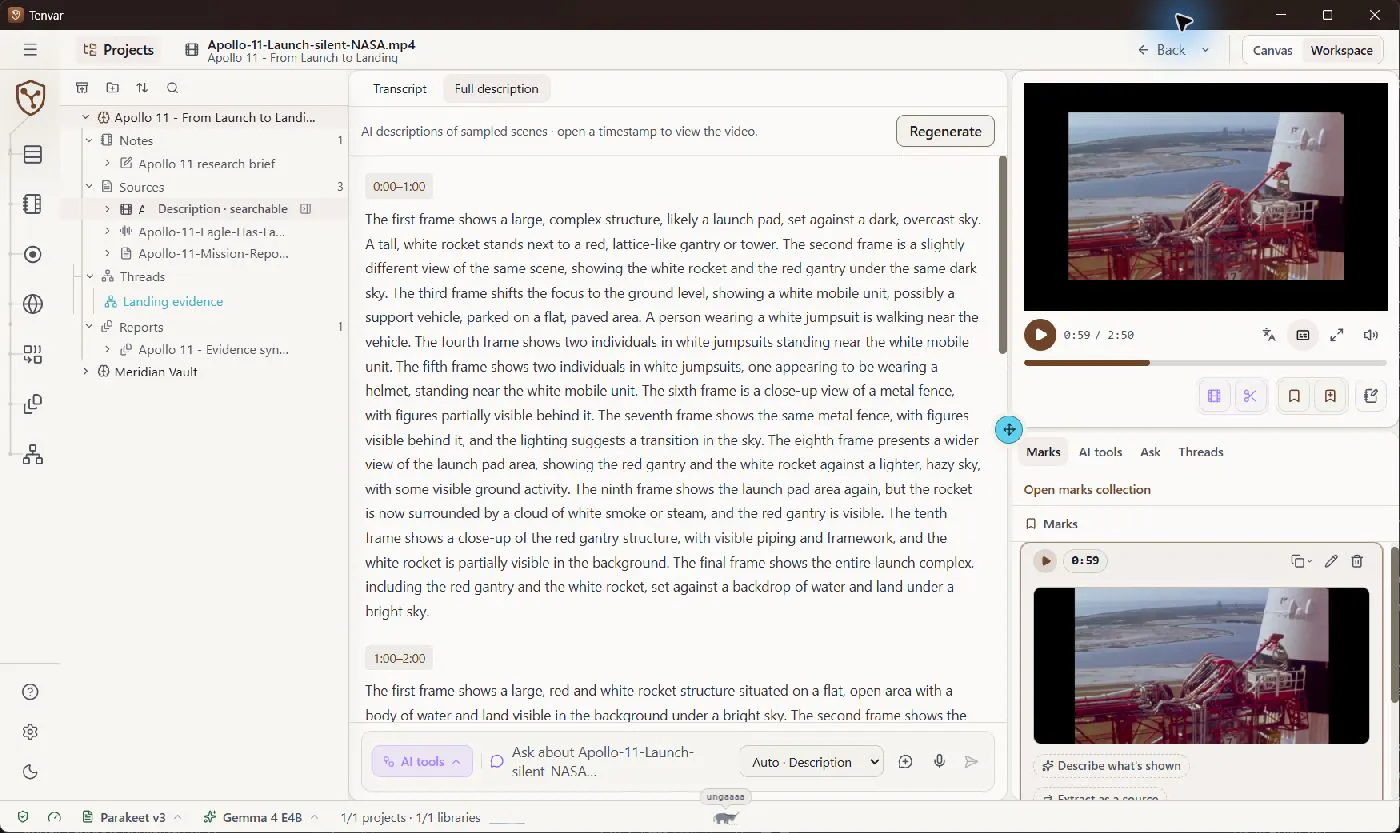Edit the 0:59 mark with the pencil
The width and height of the screenshot is (1400, 833).
[1331, 561]
